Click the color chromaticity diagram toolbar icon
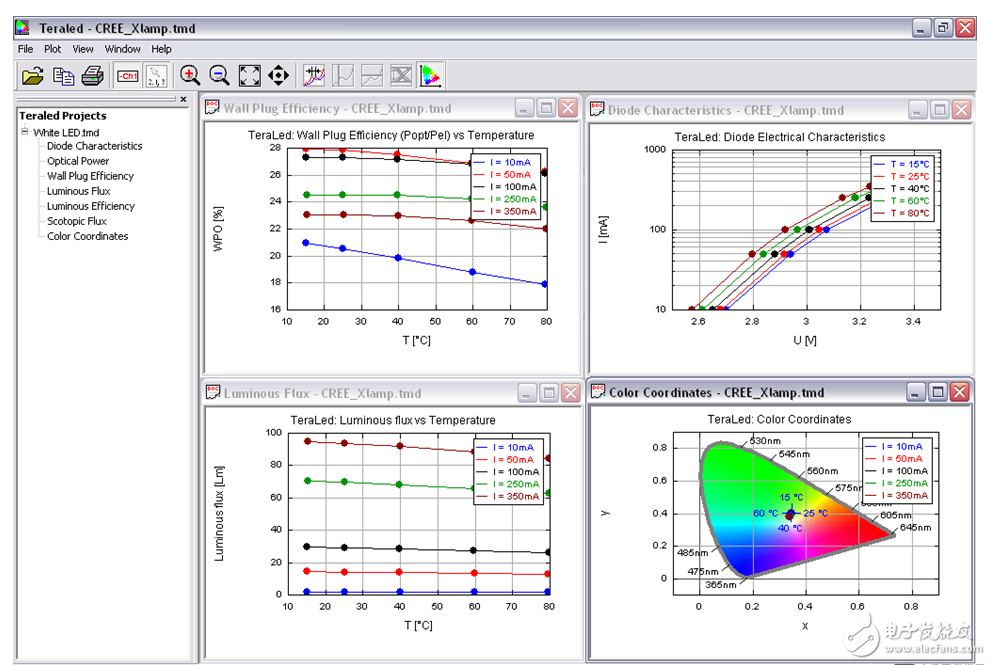The width and height of the screenshot is (991, 665). [x=431, y=75]
